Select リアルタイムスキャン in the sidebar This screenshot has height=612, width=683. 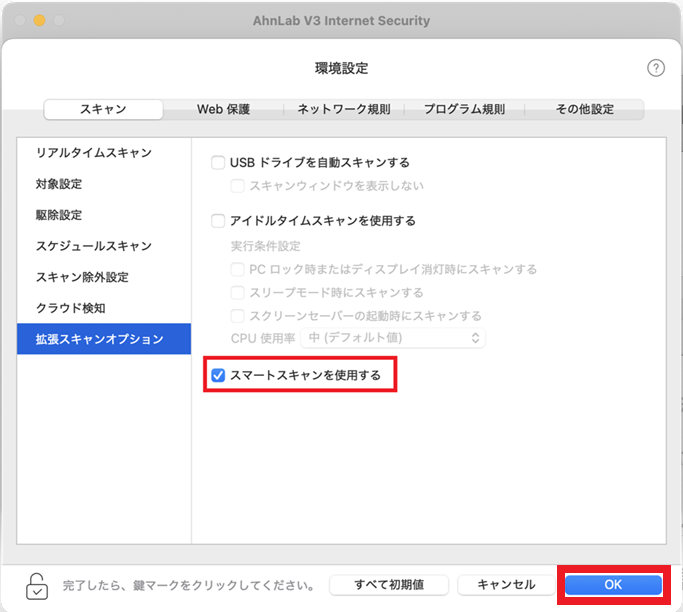(104, 153)
